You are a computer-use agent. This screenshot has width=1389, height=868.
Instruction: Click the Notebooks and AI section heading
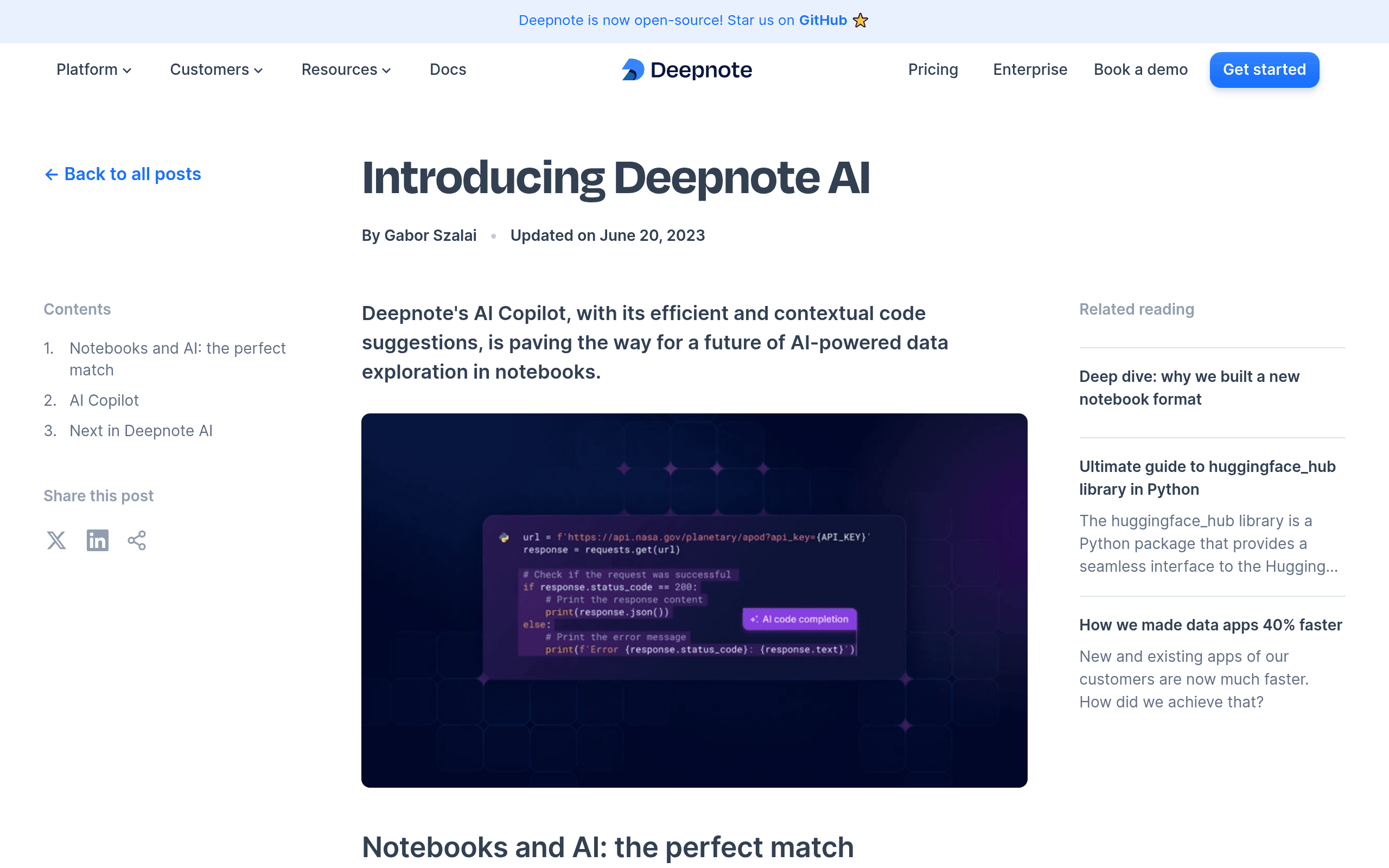[608, 847]
